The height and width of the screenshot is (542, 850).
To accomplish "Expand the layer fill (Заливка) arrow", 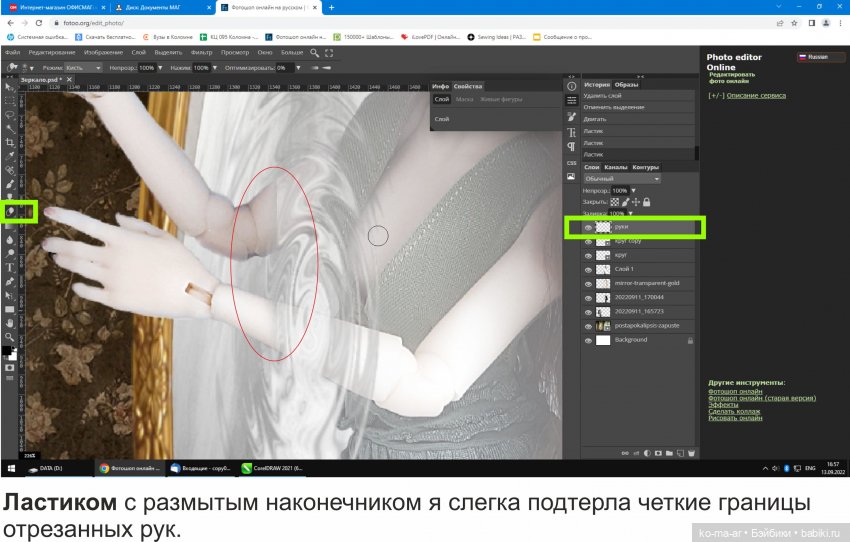I will [x=630, y=213].
